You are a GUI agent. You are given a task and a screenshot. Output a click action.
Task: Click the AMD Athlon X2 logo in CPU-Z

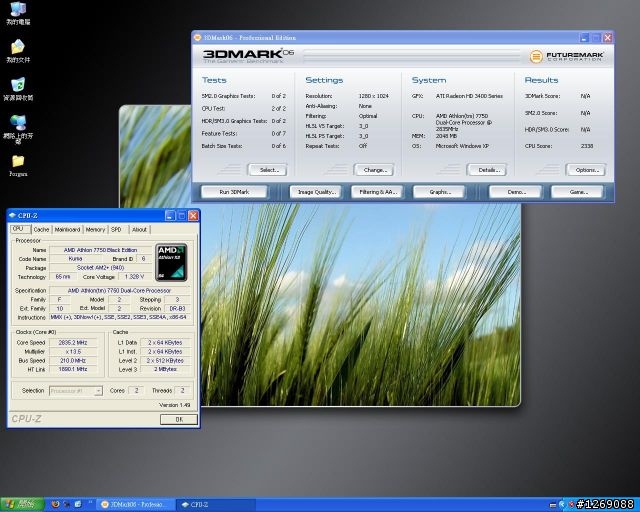click(171, 263)
